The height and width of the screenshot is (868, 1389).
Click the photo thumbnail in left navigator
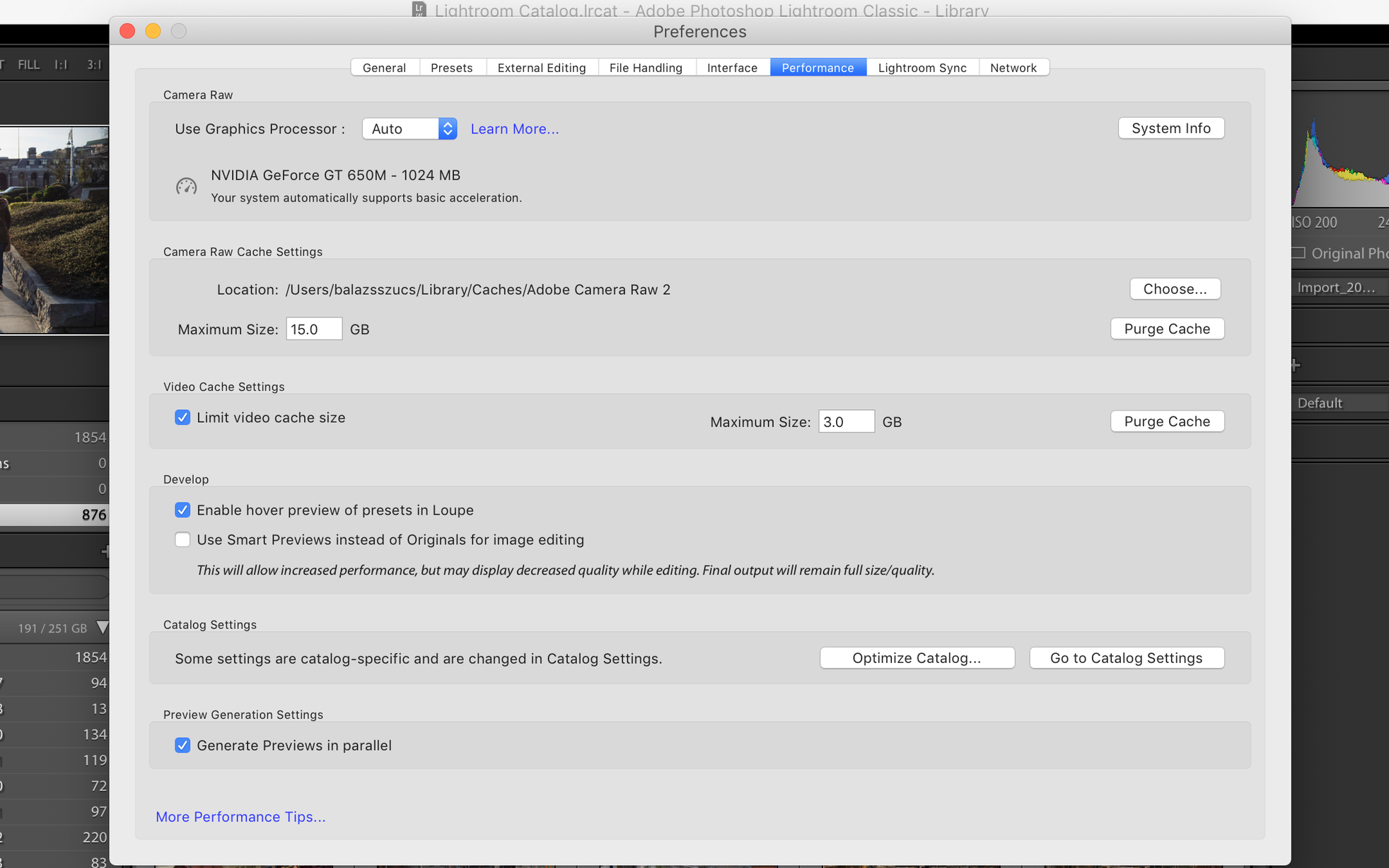click(x=54, y=230)
